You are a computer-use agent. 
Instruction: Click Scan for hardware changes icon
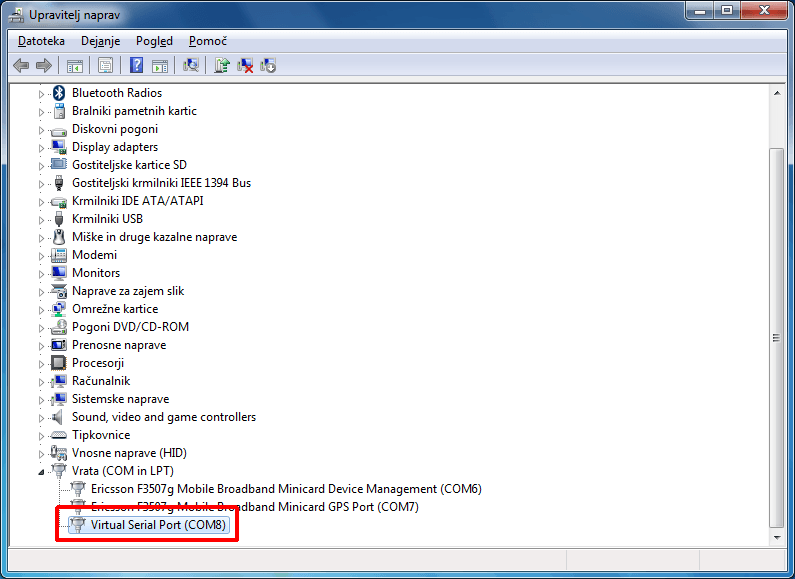[x=190, y=66]
